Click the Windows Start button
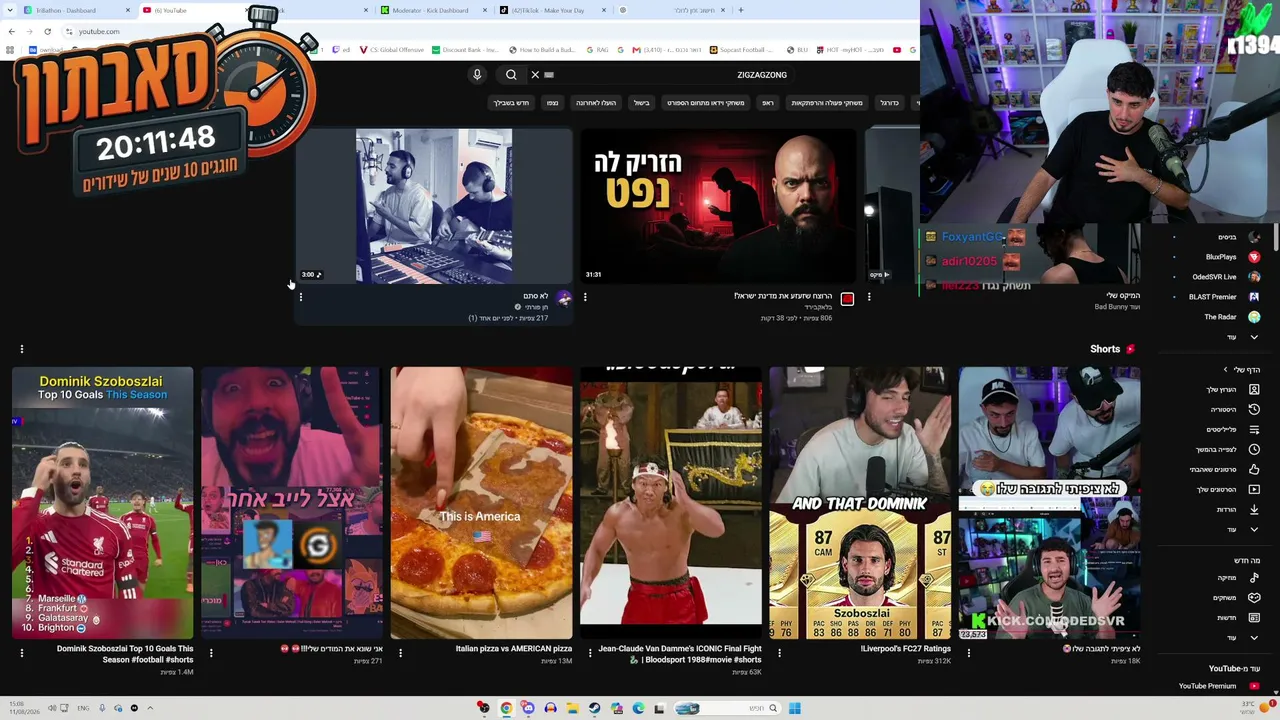 pos(794,708)
